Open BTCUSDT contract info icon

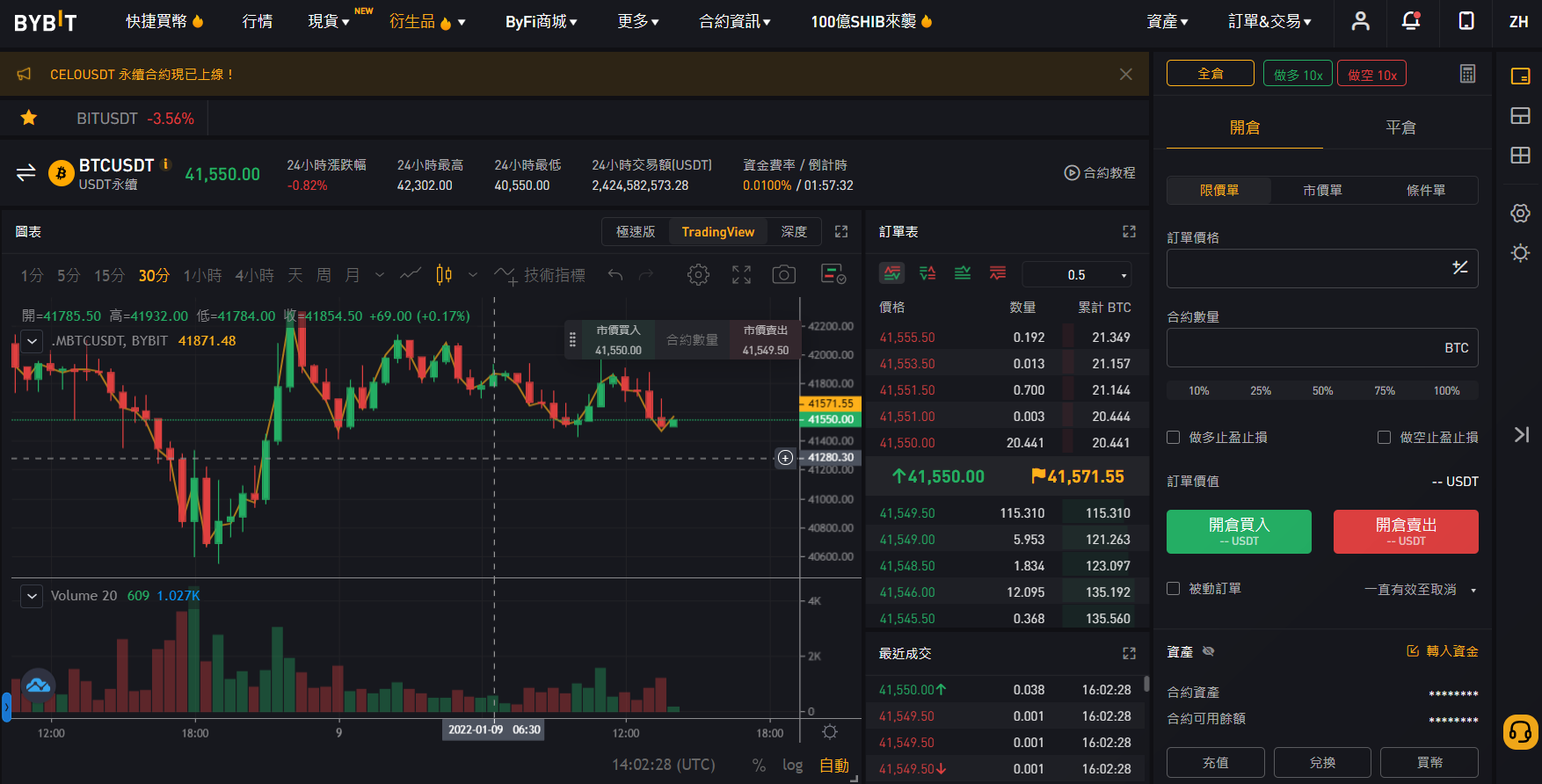click(x=165, y=164)
